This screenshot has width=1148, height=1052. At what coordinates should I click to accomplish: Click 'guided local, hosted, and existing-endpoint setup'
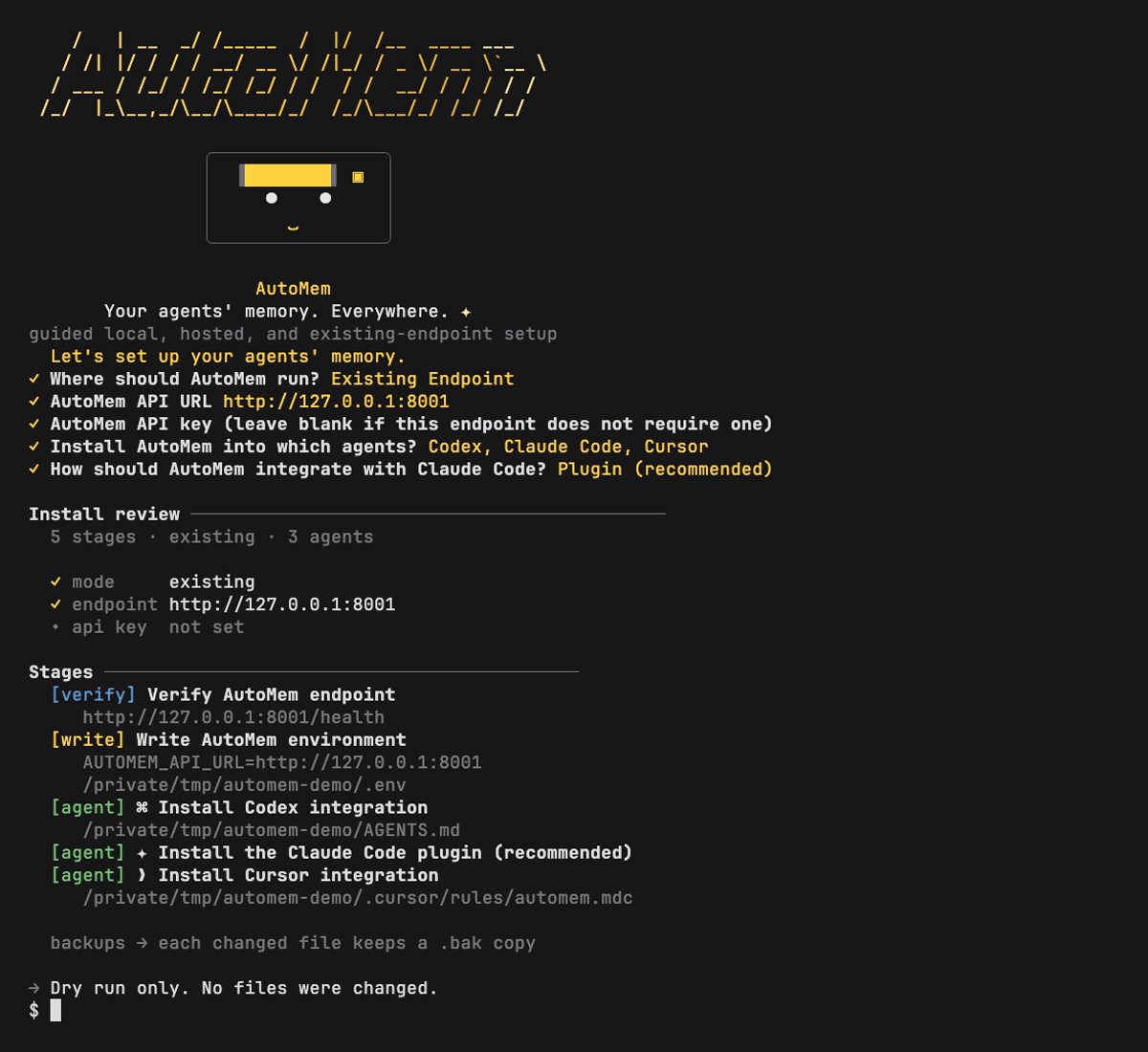pos(293,334)
